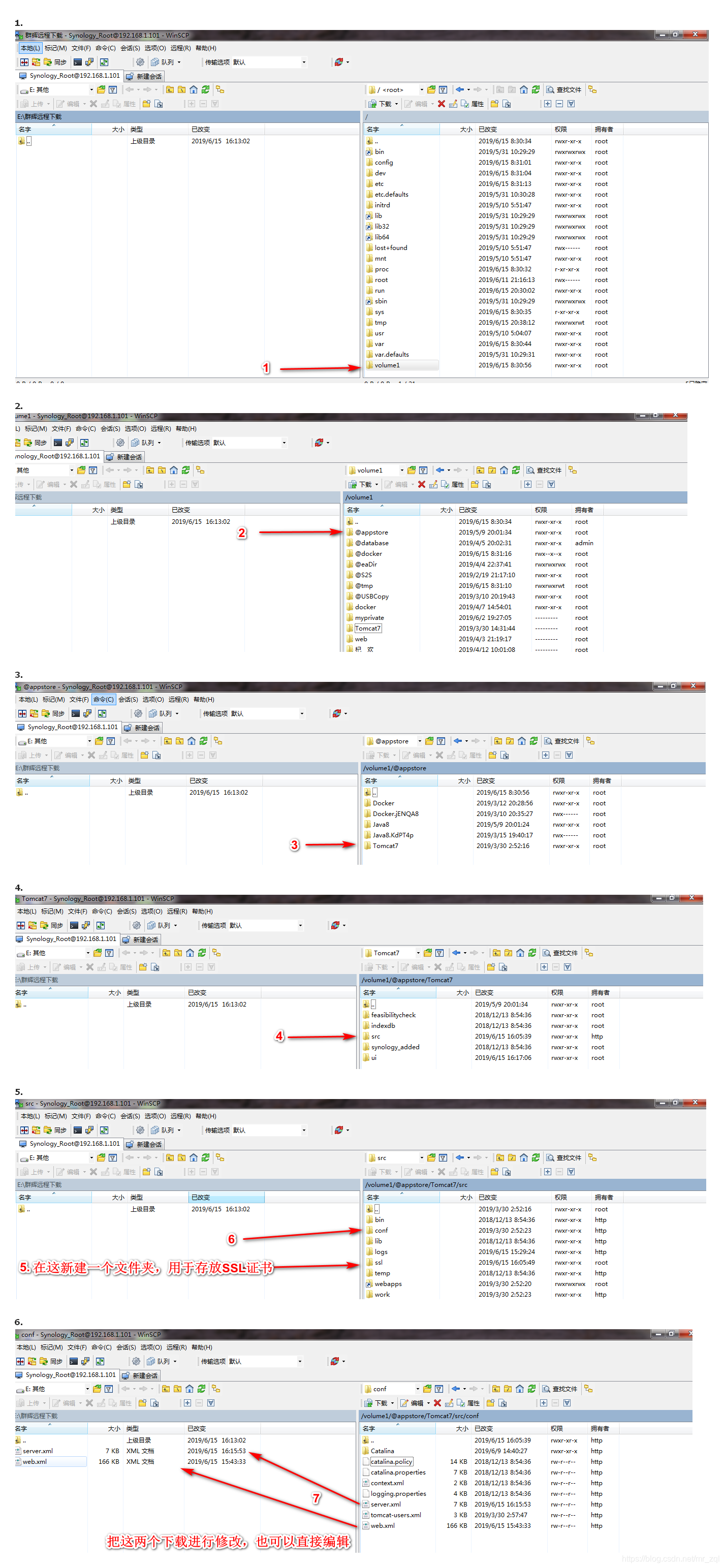724x1568 pixels.
Task: Open preferences gear in conf window toolbar
Action: point(136,1362)
